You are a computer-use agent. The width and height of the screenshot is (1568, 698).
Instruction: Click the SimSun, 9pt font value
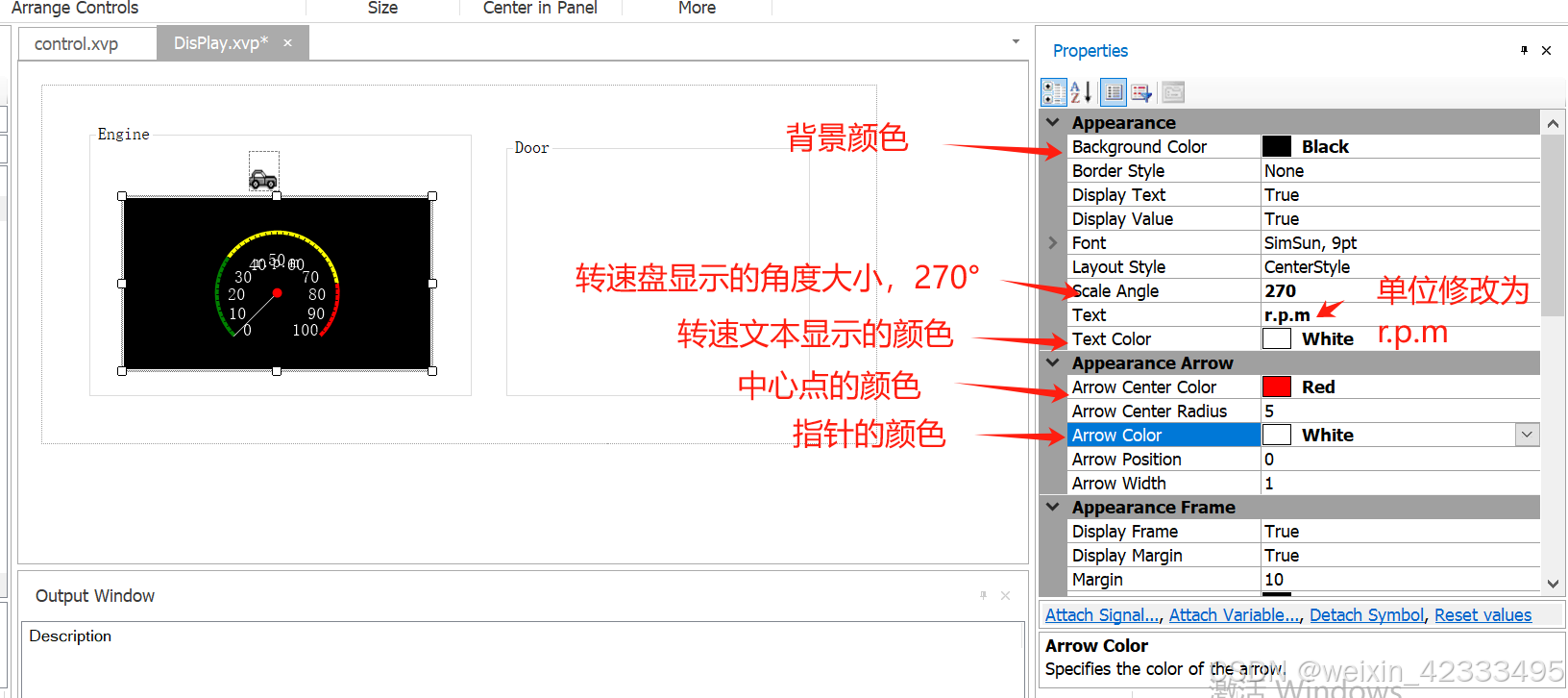[1311, 242]
